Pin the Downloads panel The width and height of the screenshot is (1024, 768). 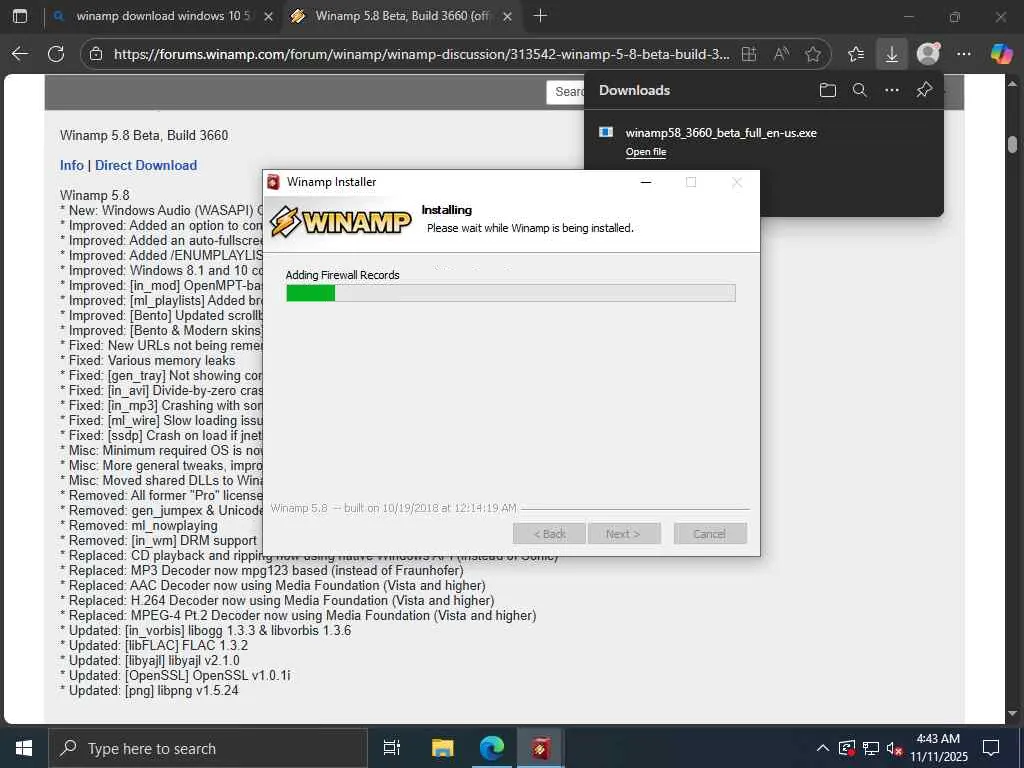[924, 90]
